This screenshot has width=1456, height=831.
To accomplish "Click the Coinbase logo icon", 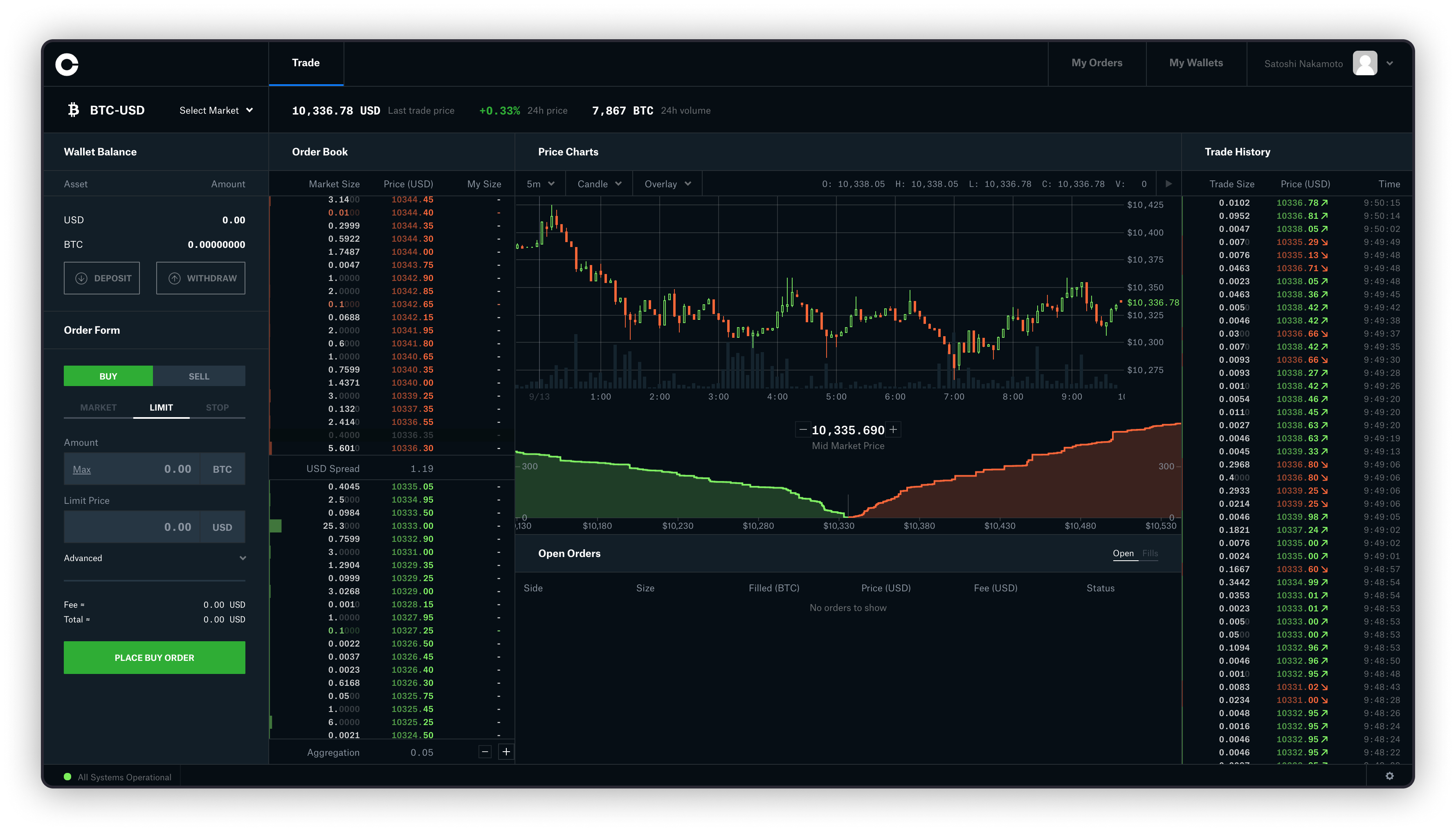I will pos(68,63).
